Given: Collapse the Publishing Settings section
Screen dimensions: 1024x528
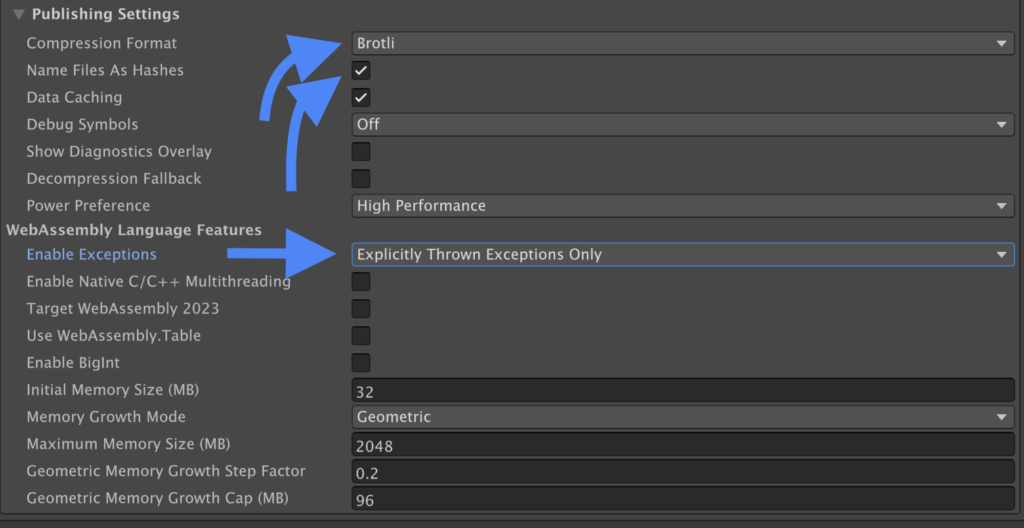Looking at the screenshot, I should click(18, 15).
